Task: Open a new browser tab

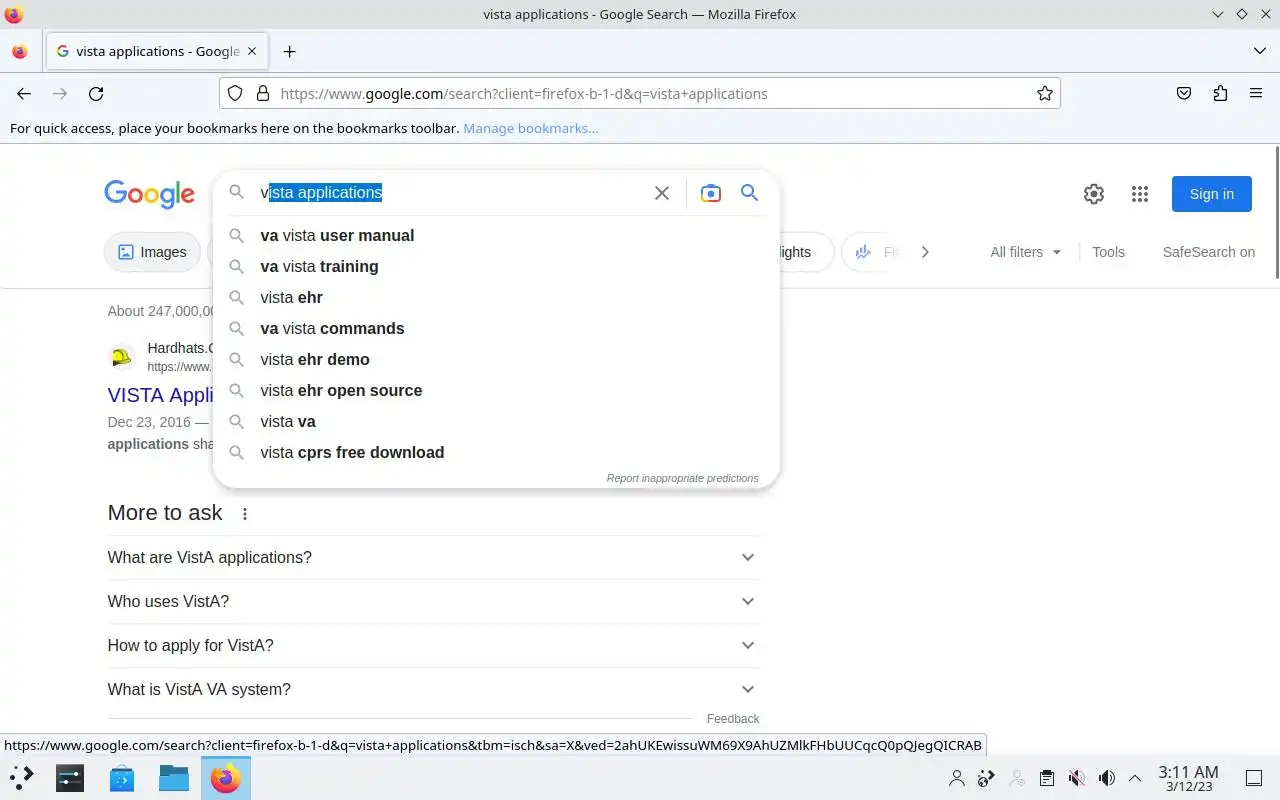Action: 289,51
